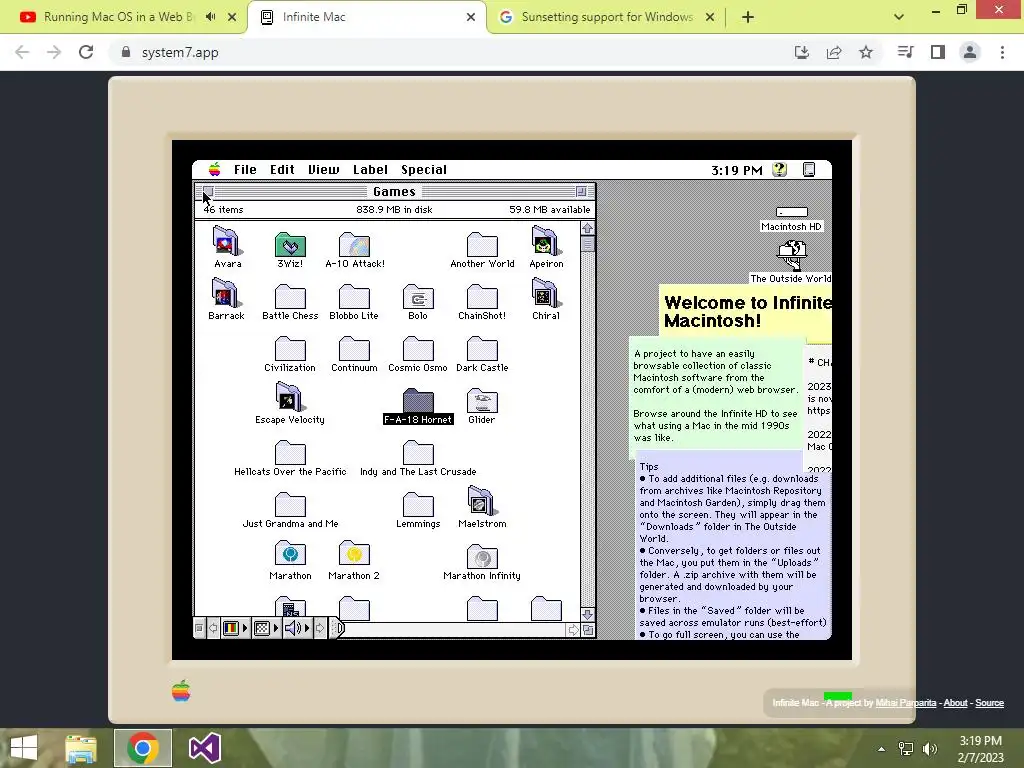1024x768 pixels.
Task: Open the 3Wiz! game folder
Action: tap(290, 248)
